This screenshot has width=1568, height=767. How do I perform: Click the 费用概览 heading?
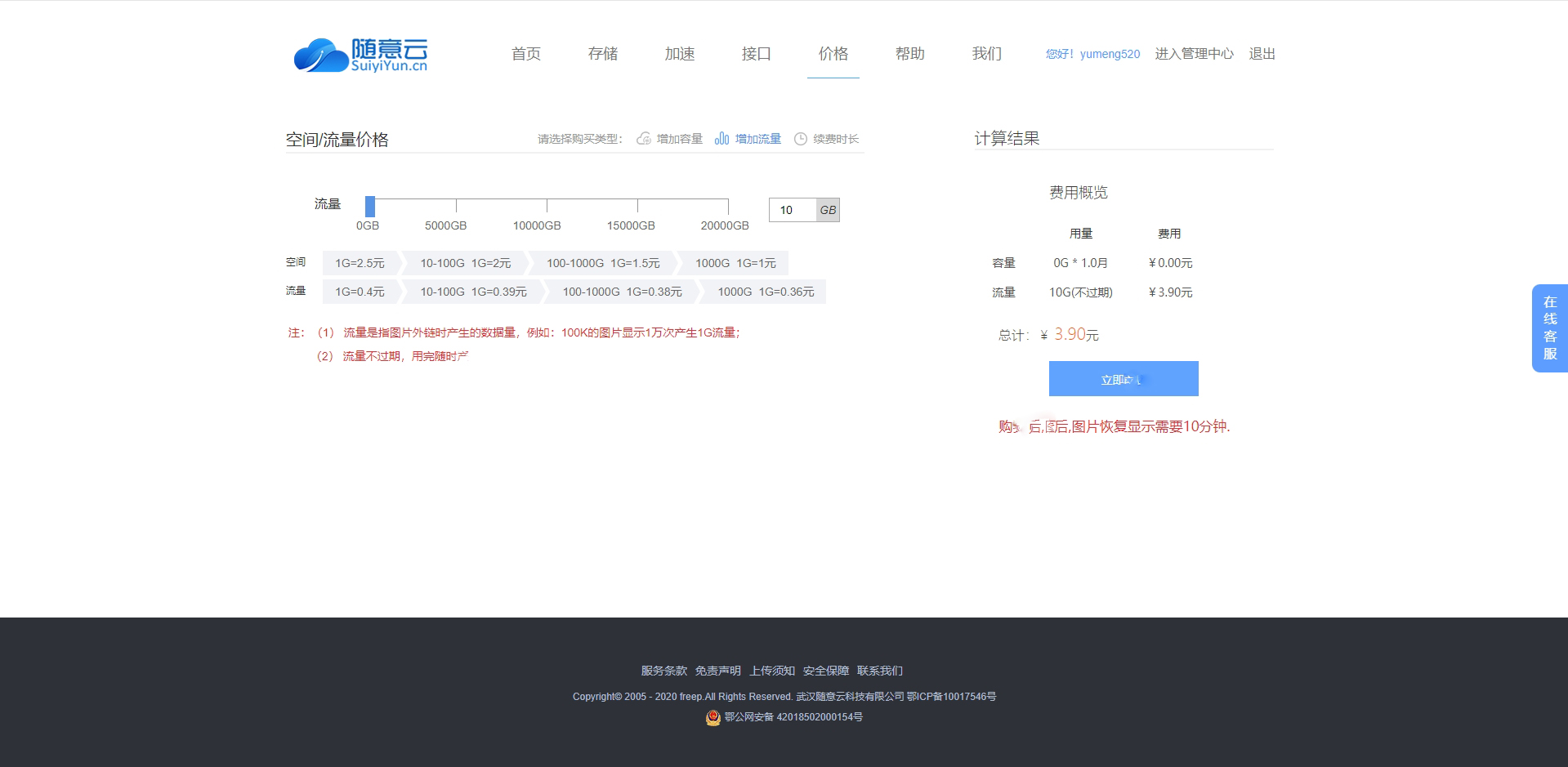coord(1079,193)
